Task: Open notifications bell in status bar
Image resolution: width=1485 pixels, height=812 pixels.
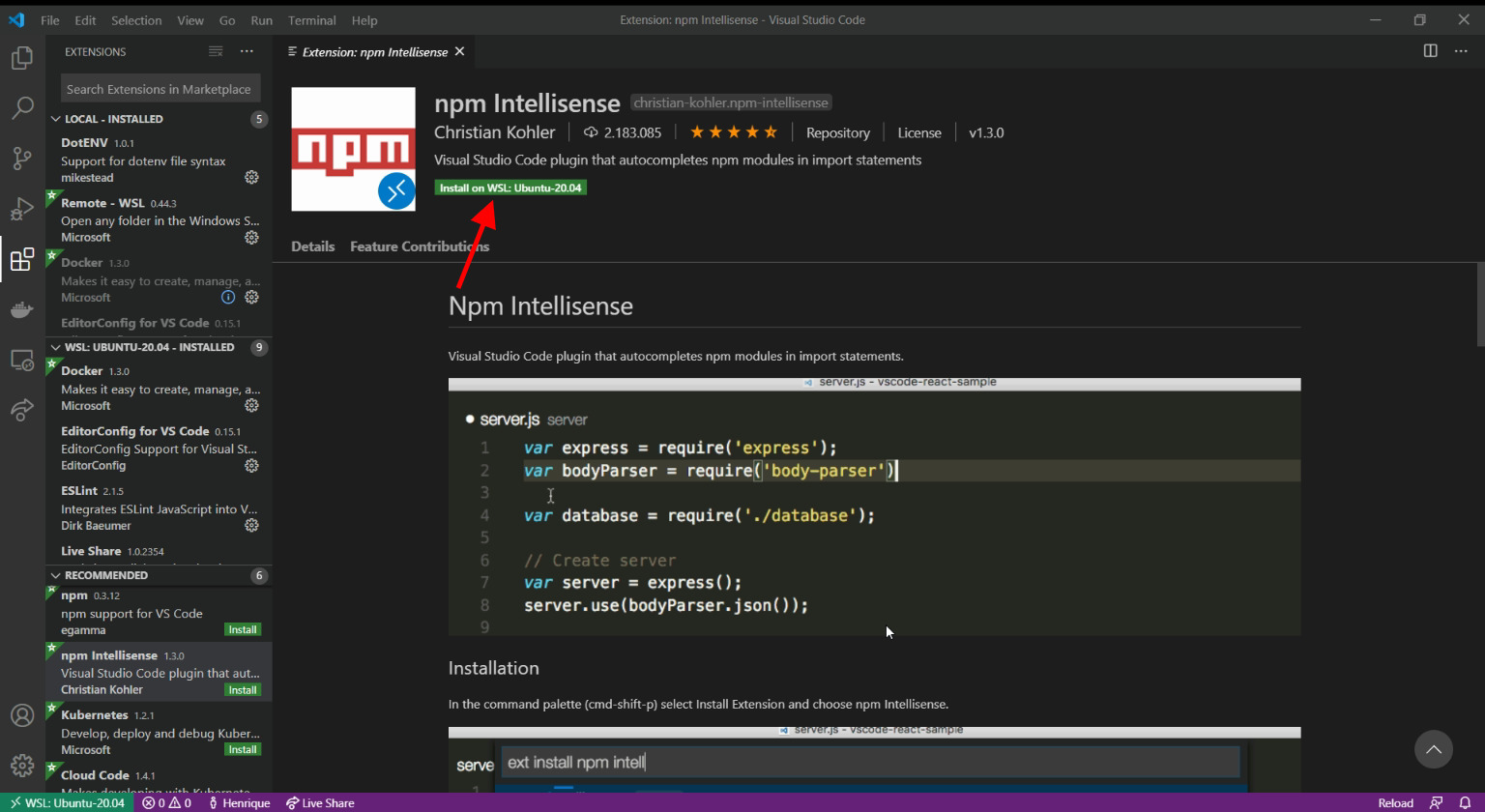Action: pyautogui.click(x=1466, y=802)
